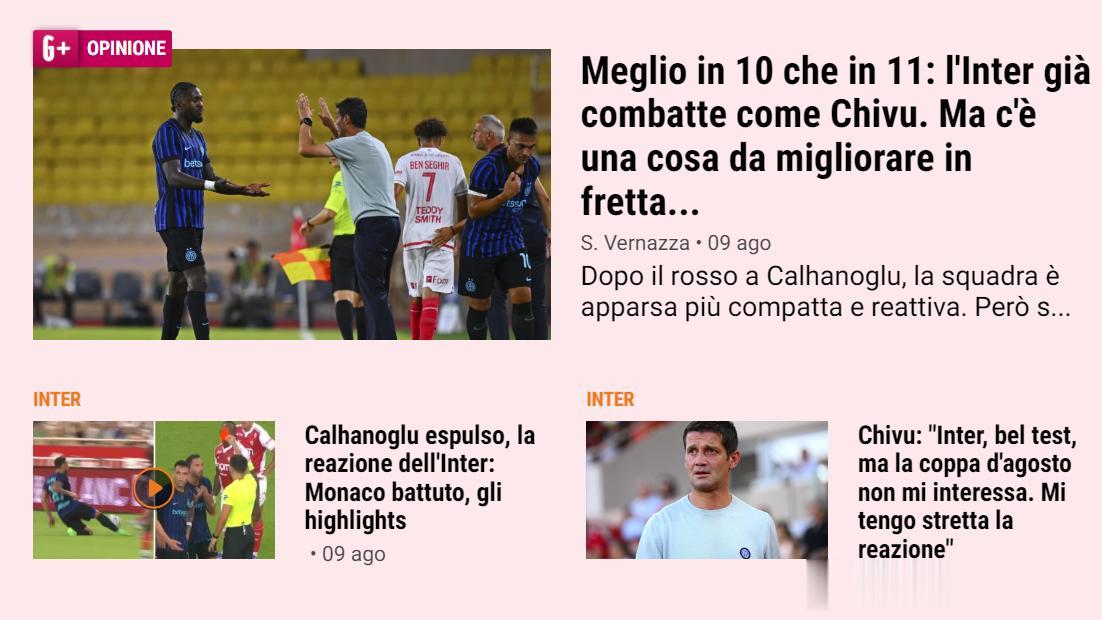
Task: Open the main Inter vs Monaco photo
Action: pyautogui.click(x=292, y=195)
